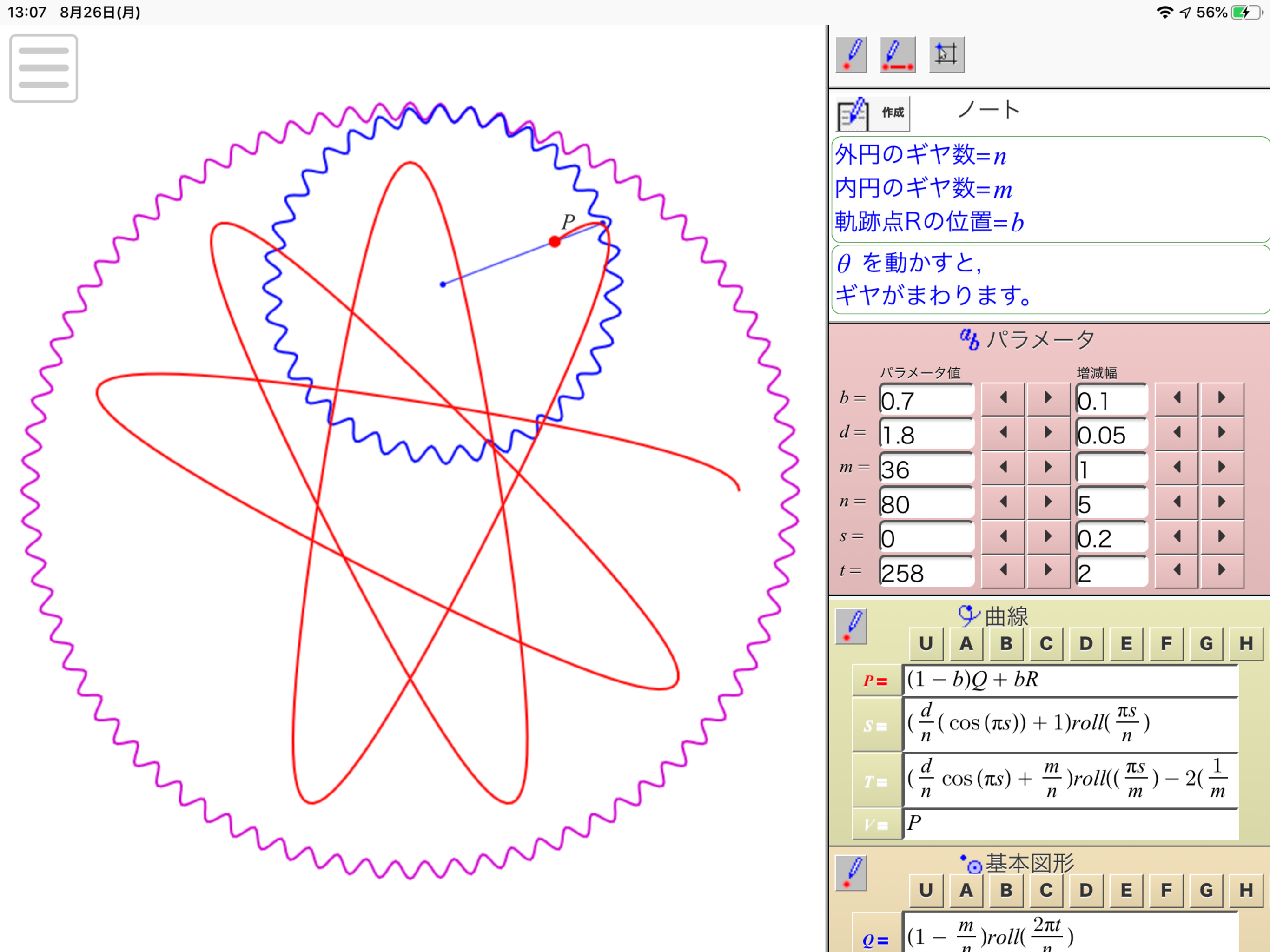Increase parameter b value
1270x952 pixels.
(1048, 398)
